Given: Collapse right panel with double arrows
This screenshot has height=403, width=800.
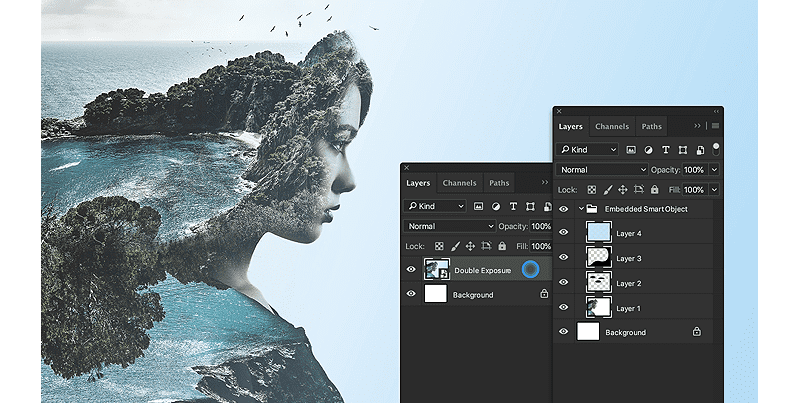Looking at the screenshot, I should coord(716,111).
